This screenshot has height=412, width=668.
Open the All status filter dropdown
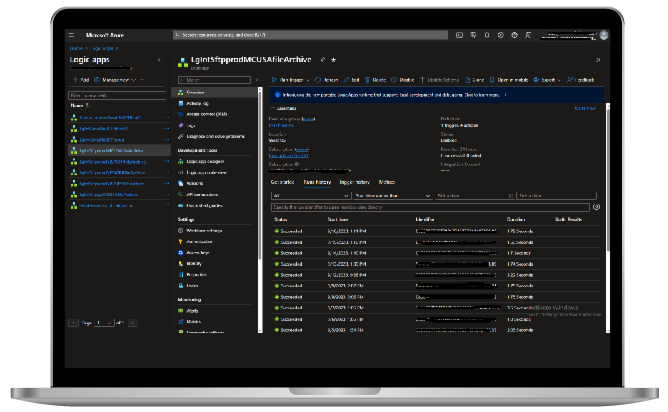pyautogui.click(x=311, y=196)
